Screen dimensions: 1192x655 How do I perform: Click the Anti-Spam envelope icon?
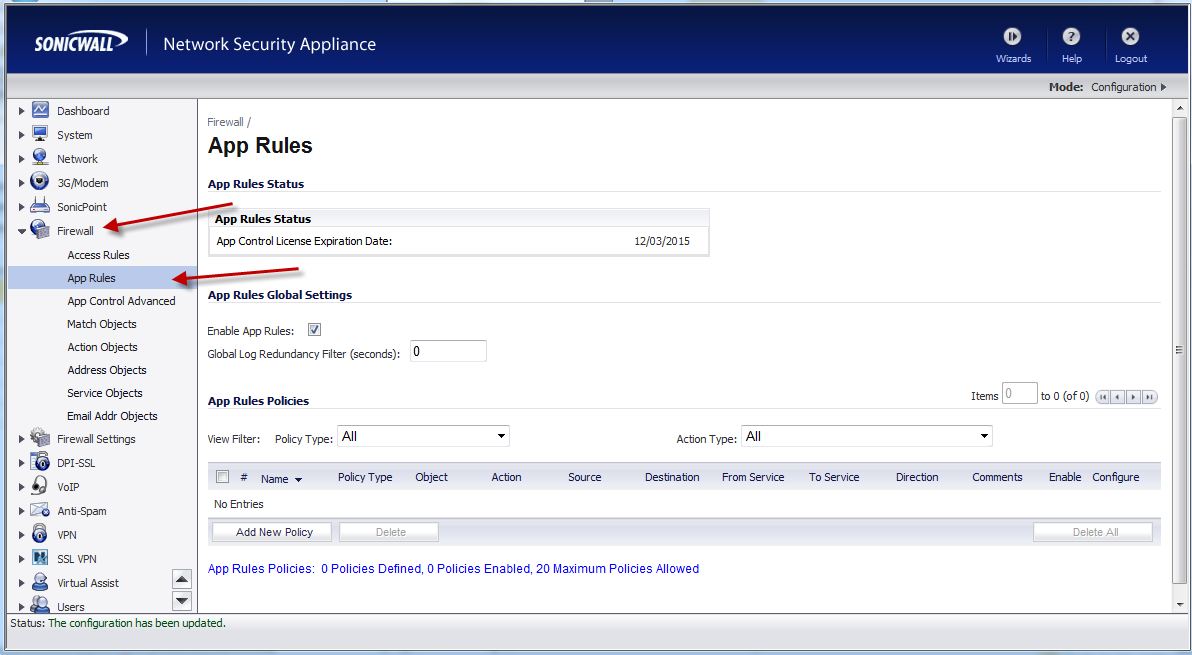tap(40, 511)
